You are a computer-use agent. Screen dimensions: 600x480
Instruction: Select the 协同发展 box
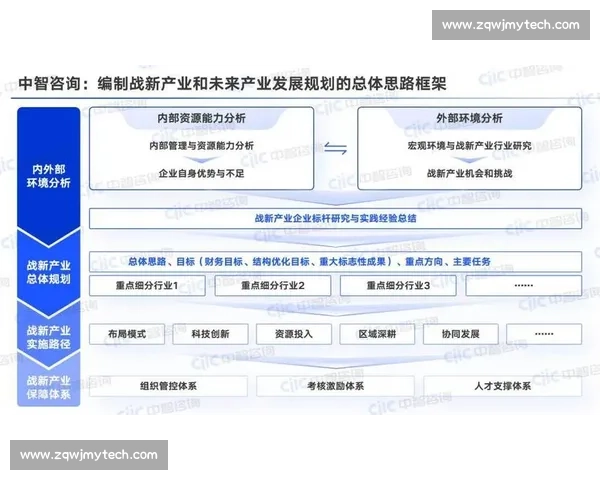click(x=461, y=334)
